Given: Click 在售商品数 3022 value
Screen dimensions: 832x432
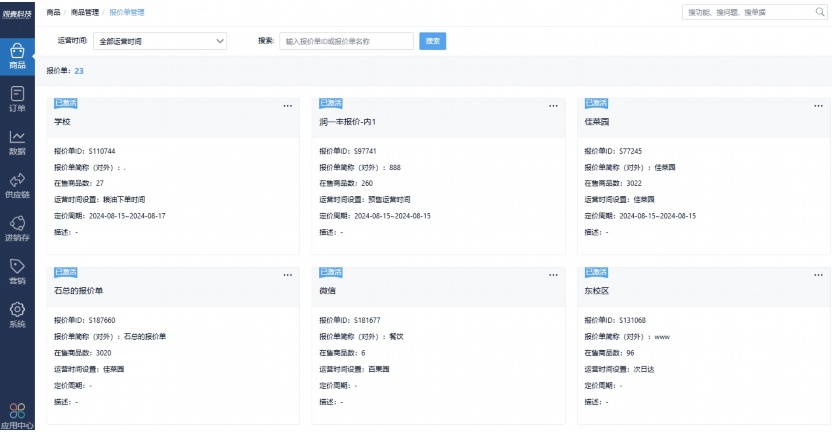Looking at the screenshot, I should pyautogui.click(x=634, y=183).
